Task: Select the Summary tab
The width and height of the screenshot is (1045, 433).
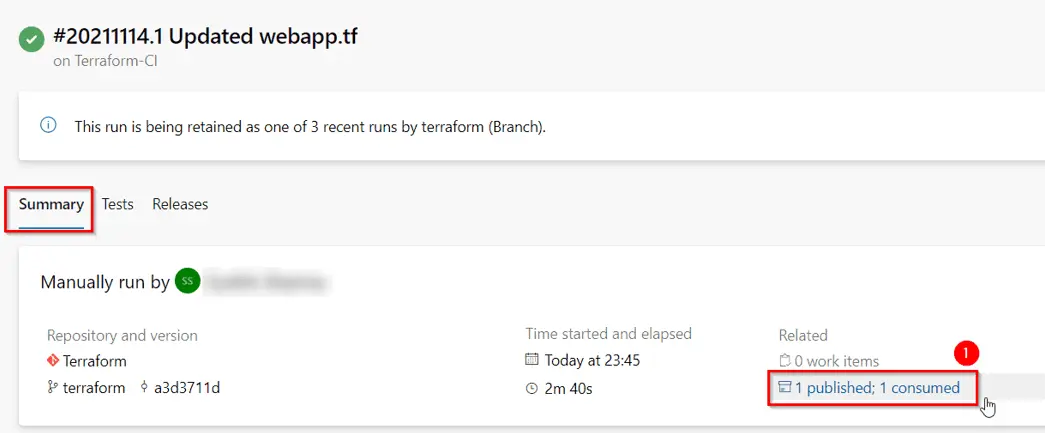Action: pos(51,204)
